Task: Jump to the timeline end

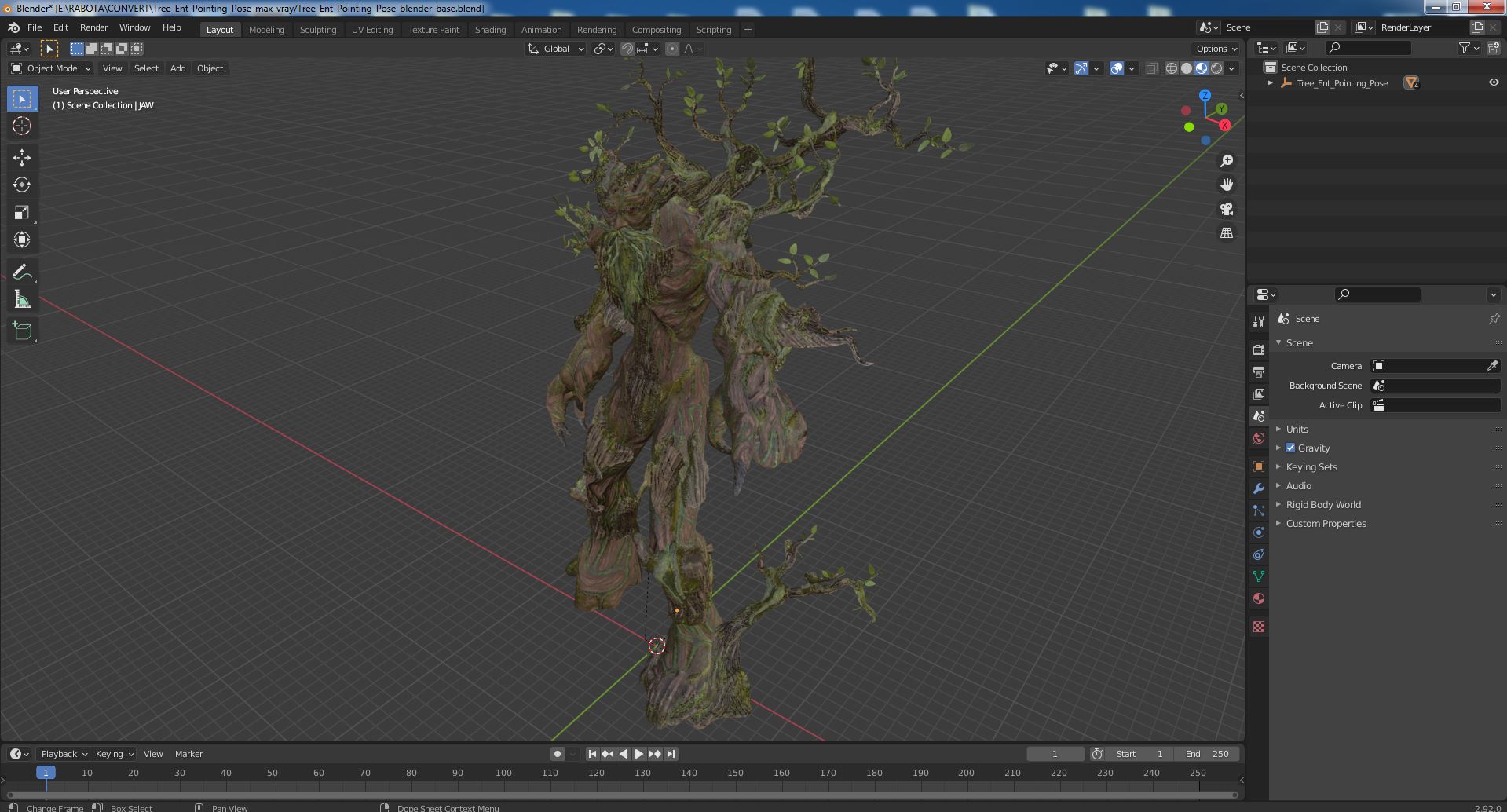Action: pos(671,754)
